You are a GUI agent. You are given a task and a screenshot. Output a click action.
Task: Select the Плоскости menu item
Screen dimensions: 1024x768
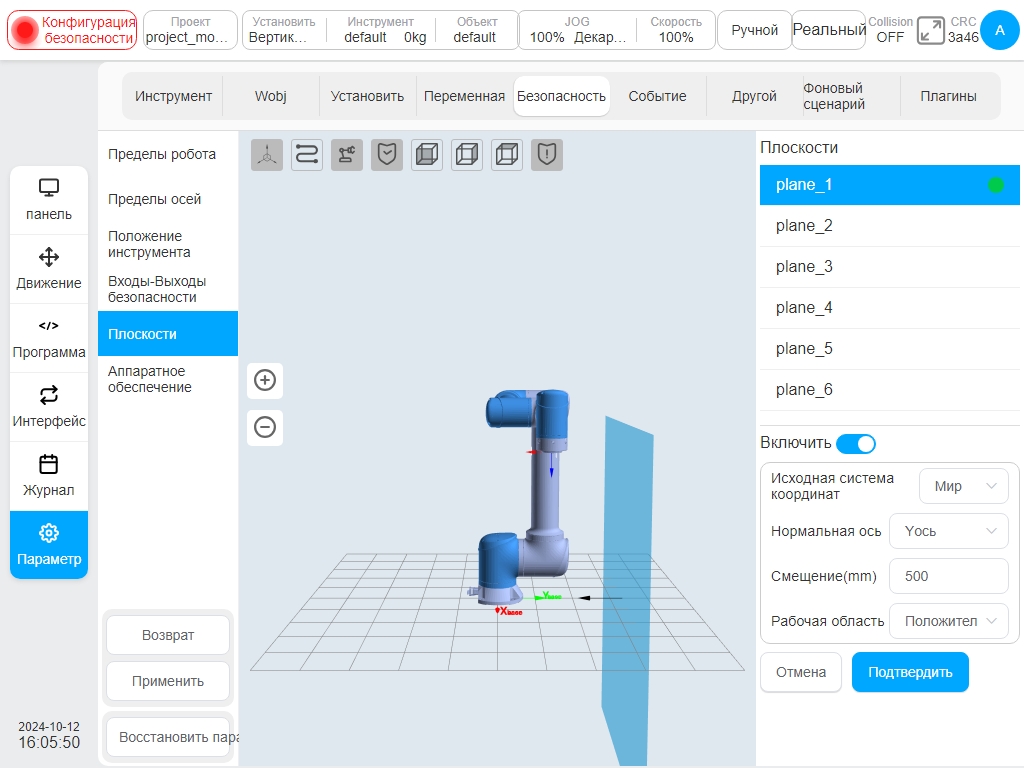168,334
